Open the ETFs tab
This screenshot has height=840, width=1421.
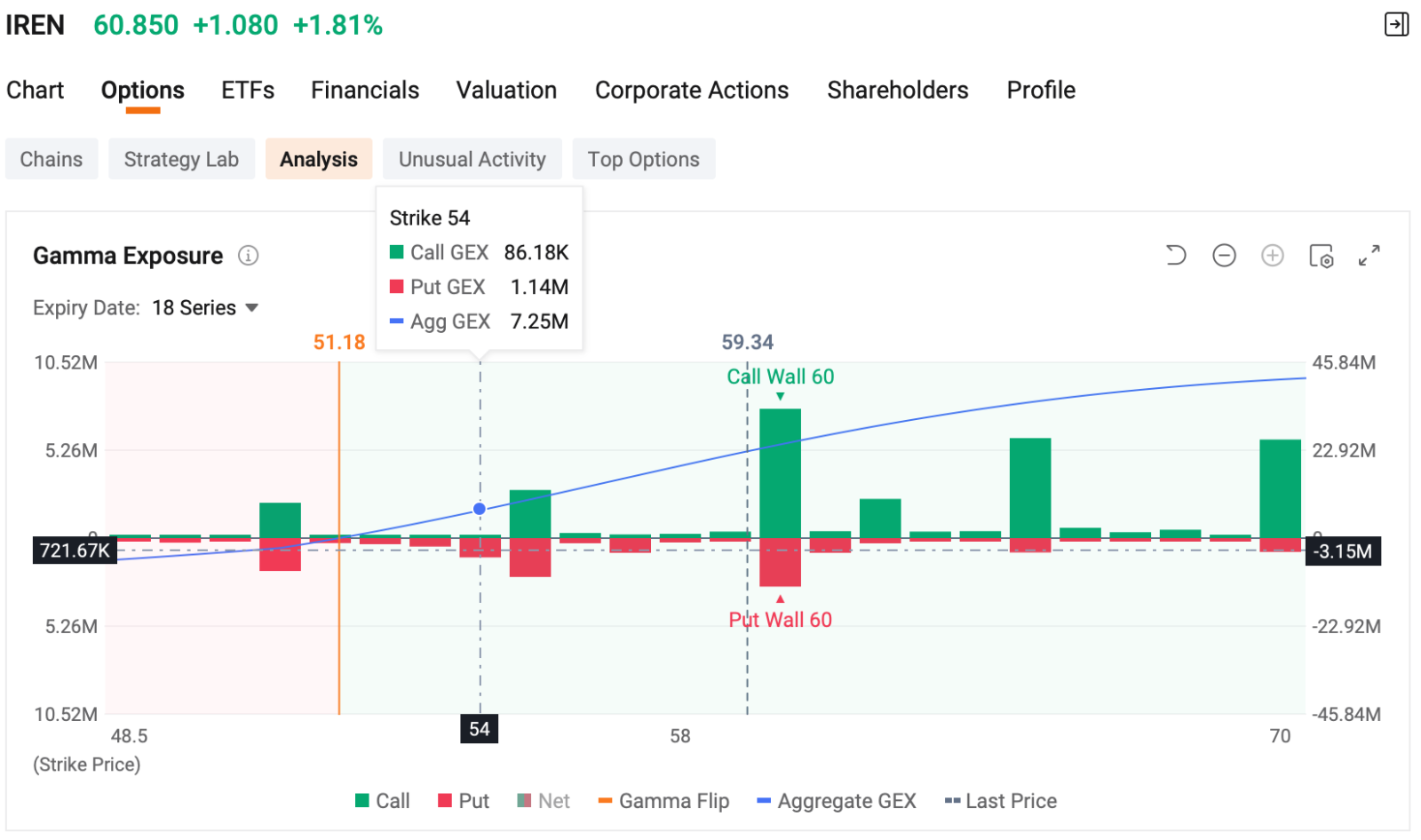point(248,90)
